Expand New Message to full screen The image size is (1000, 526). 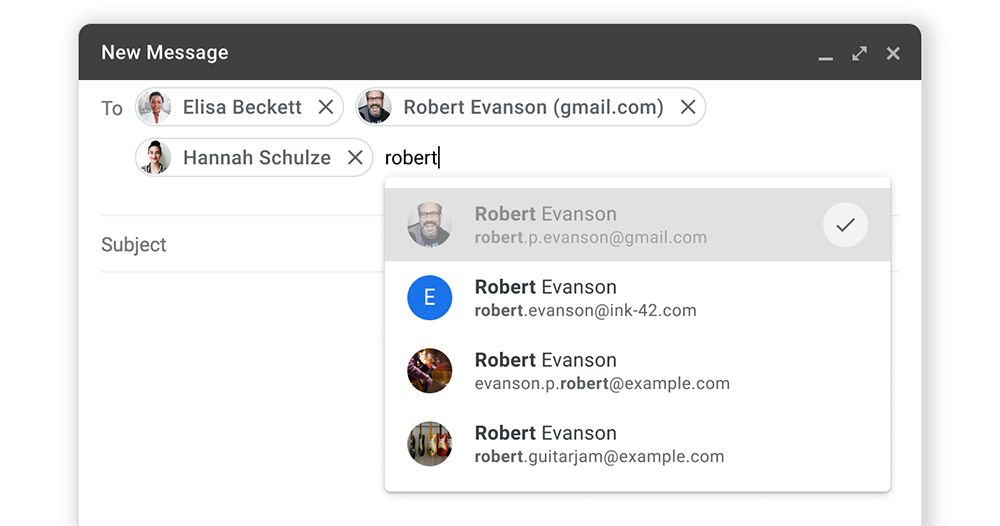pyautogui.click(x=860, y=54)
